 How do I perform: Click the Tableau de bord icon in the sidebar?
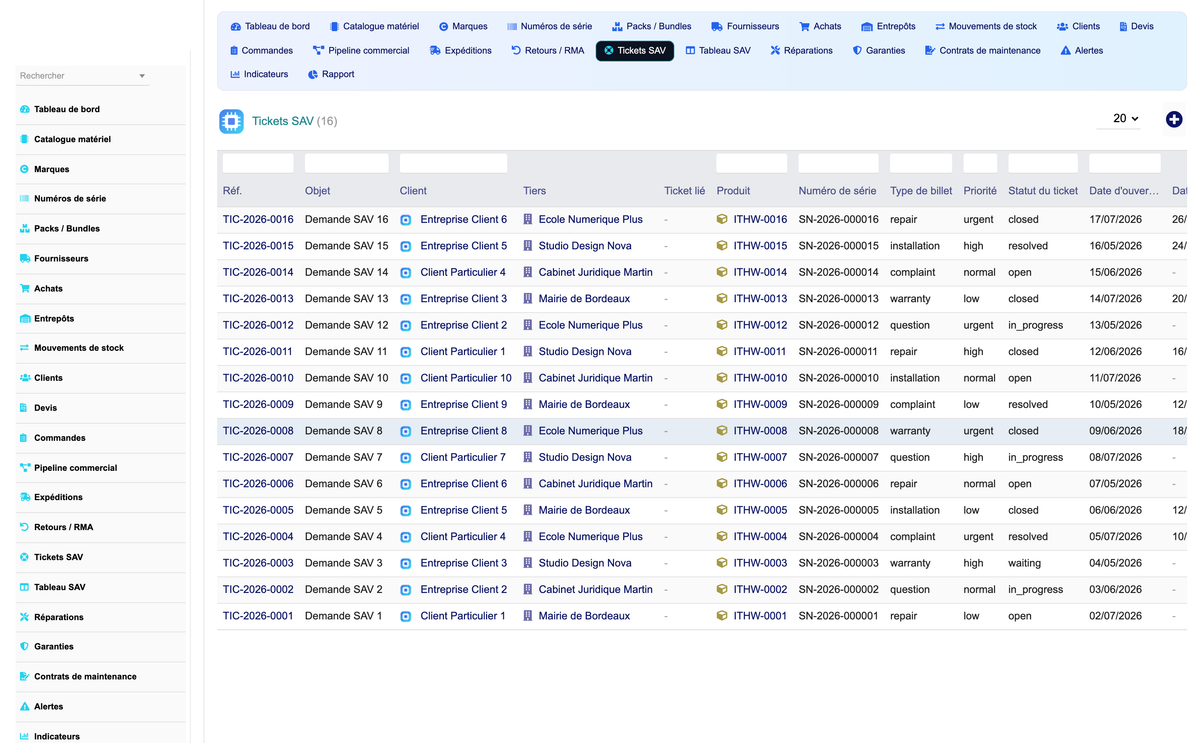tap(25, 109)
